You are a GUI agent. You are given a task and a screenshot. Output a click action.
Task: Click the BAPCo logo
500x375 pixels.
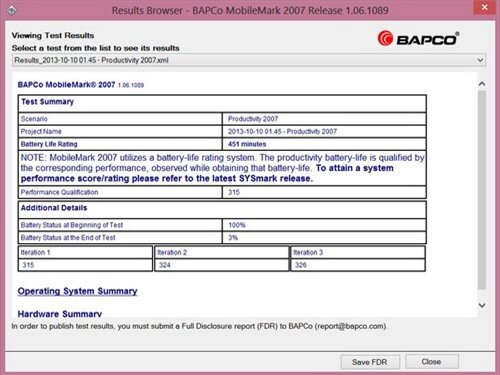coord(418,39)
